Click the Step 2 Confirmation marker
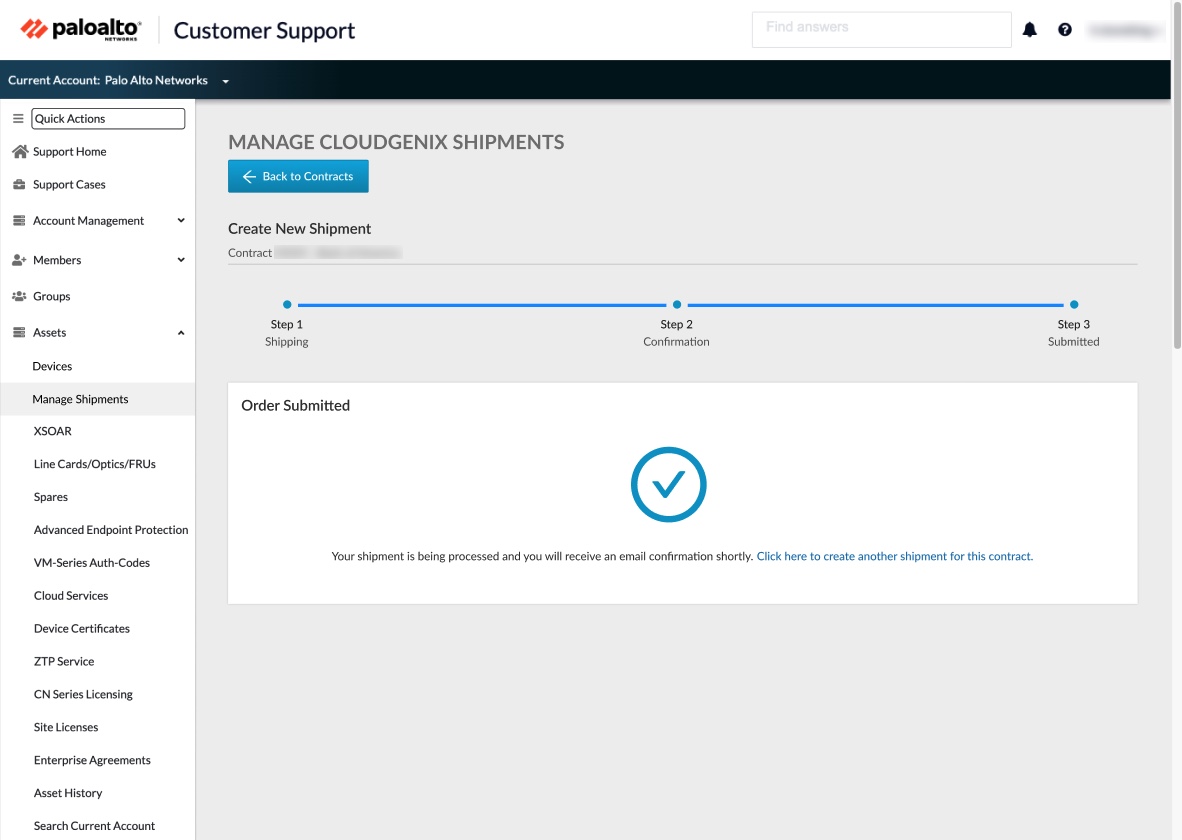The width and height of the screenshot is (1182, 840). click(x=676, y=304)
